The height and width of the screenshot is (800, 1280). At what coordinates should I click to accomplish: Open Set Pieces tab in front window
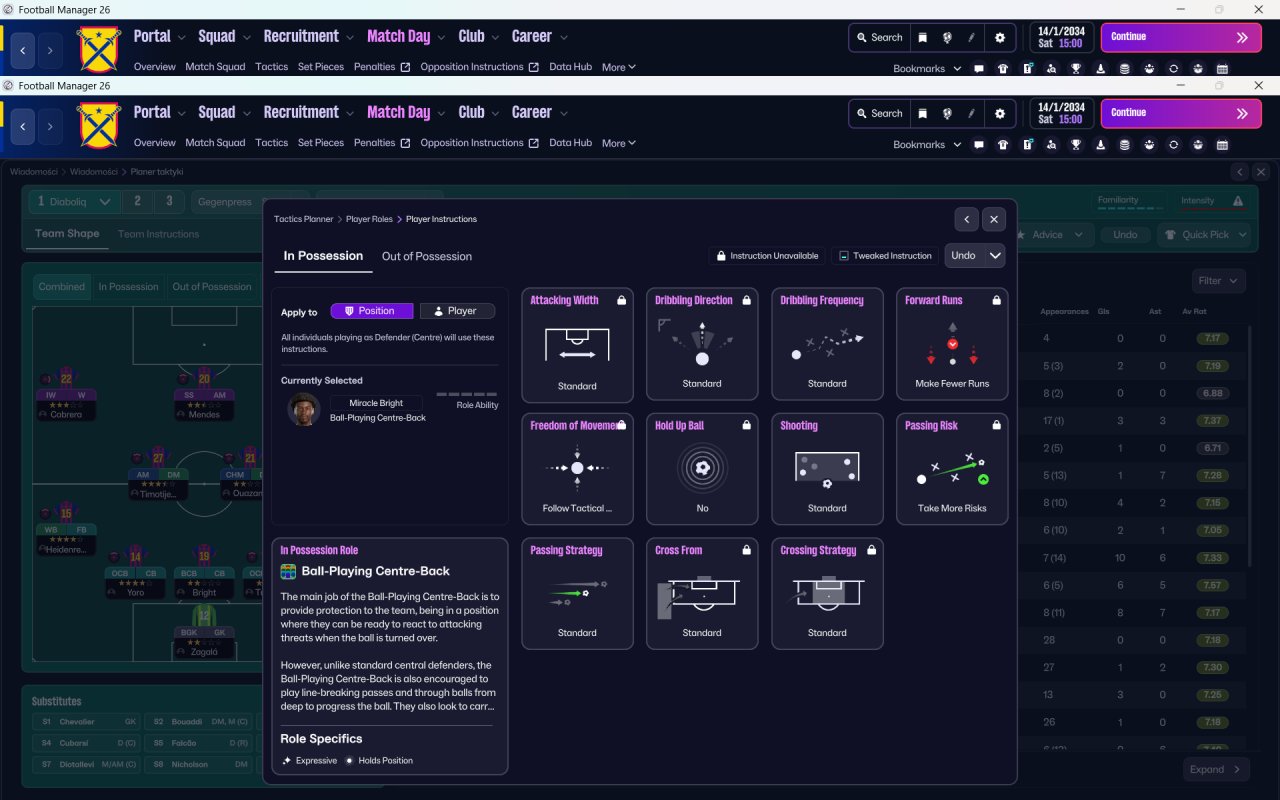point(321,143)
